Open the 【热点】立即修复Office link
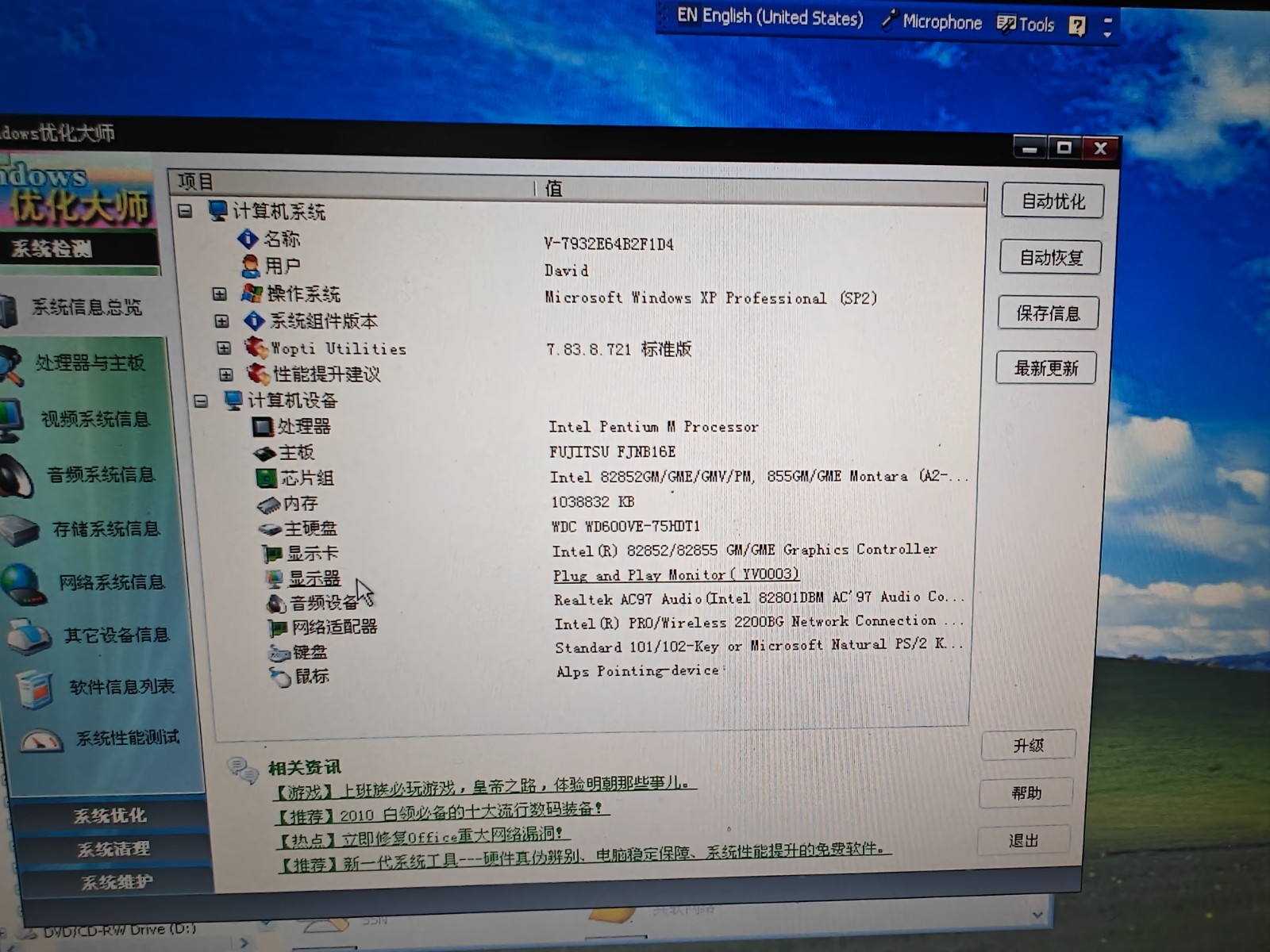Viewport: 1270px width, 952px height. [421, 836]
